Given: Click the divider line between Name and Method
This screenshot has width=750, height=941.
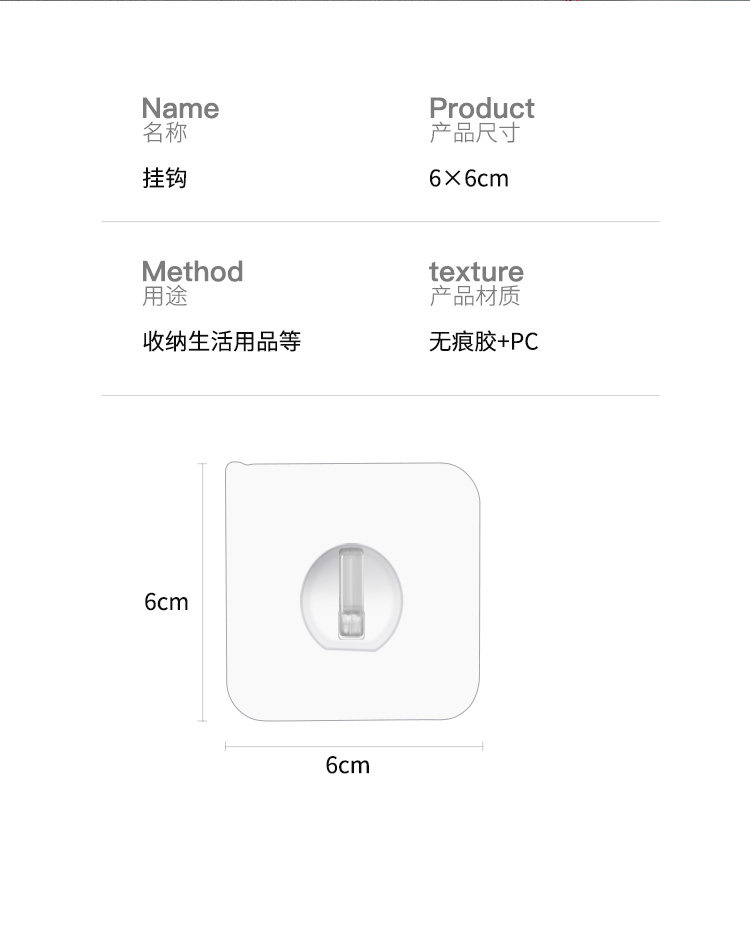Looking at the screenshot, I should (380, 222).
